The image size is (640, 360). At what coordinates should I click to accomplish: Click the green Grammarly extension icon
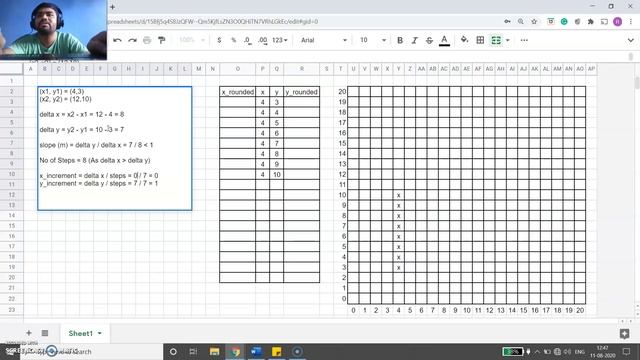pos(564,22)
